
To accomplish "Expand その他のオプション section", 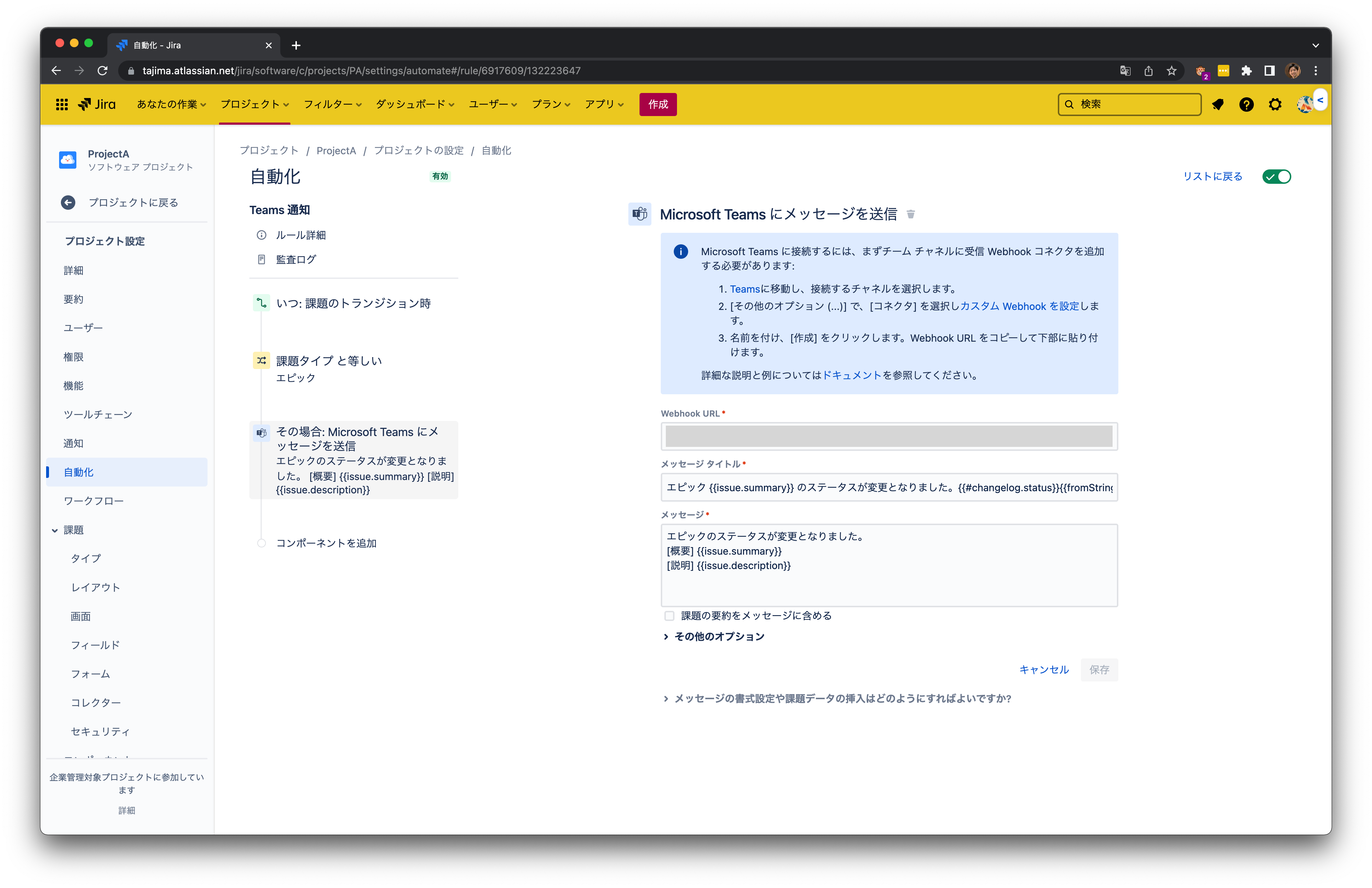I will (714, 636).
